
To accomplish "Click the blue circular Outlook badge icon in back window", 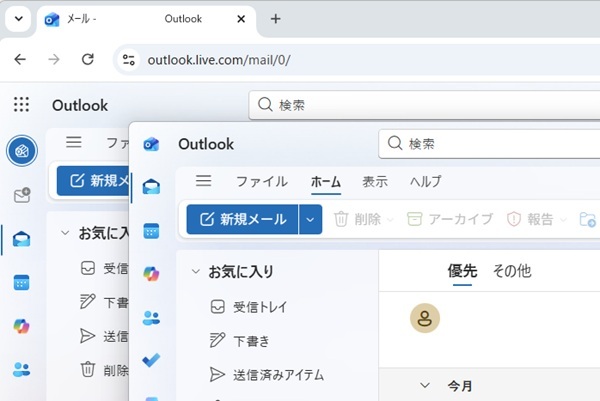I will tap(22, 151).
